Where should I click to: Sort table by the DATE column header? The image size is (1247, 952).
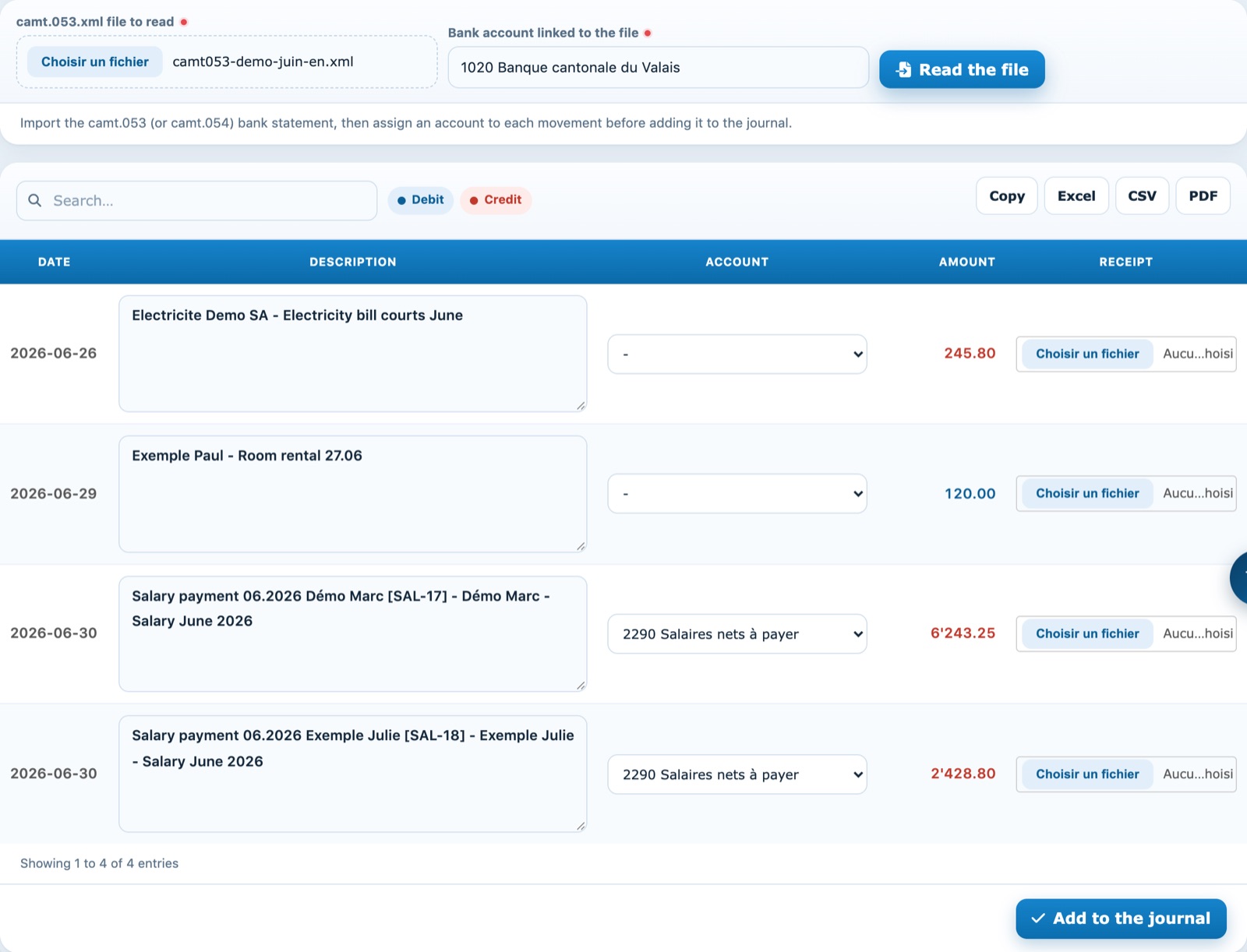[x=55, y=262]
